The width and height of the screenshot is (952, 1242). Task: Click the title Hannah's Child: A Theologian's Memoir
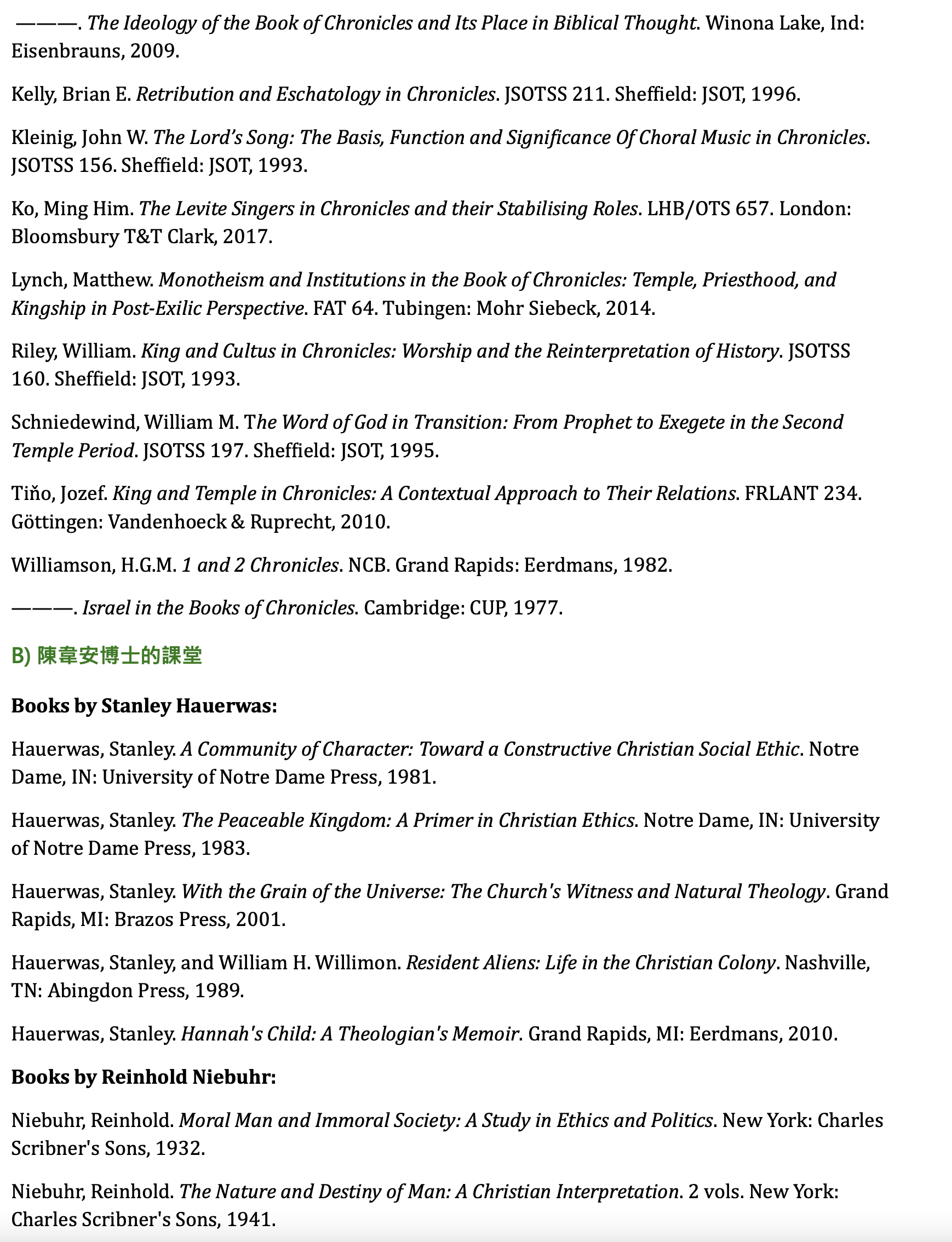[350, 1034]
